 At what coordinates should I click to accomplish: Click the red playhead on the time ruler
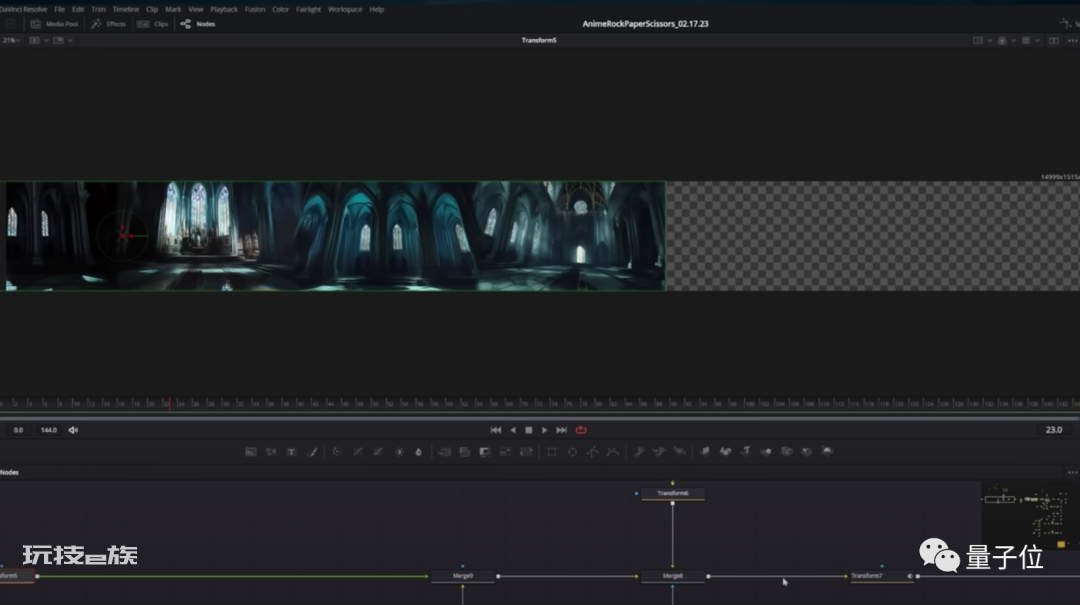pos(169,404)
